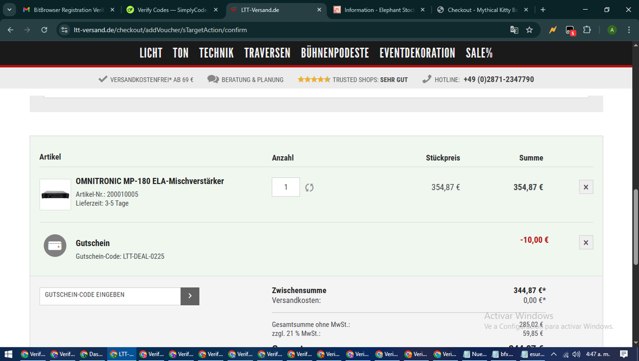The width and height of the screenshot is (639, 361).
Task: Open the Chrome profile avatar
Action: tap(612, 30)
